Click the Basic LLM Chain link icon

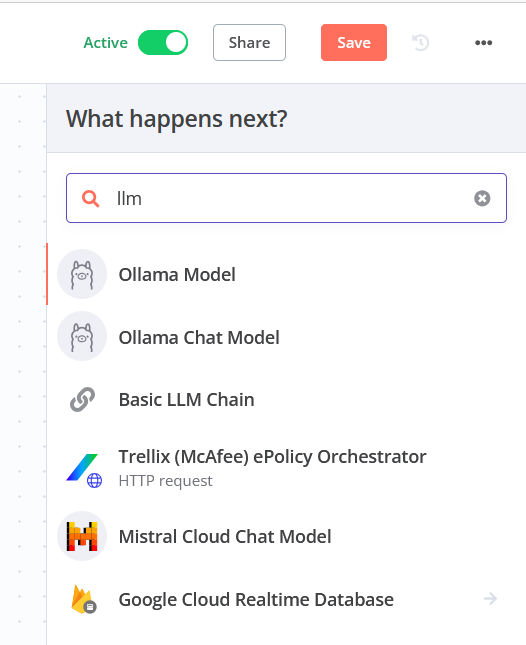(x=82, y=399)
